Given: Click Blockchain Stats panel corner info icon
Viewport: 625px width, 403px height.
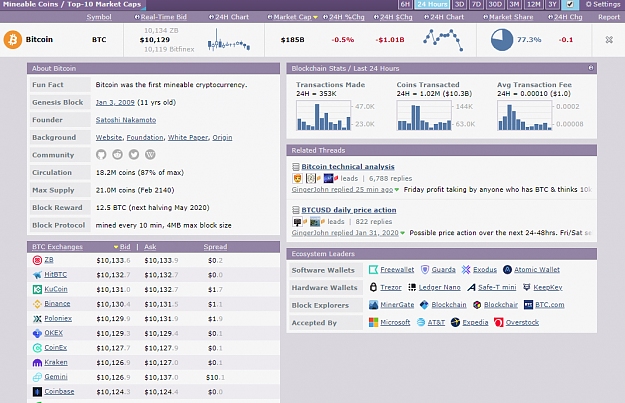Looking at the screenshot, I should [x=591, y=68].
